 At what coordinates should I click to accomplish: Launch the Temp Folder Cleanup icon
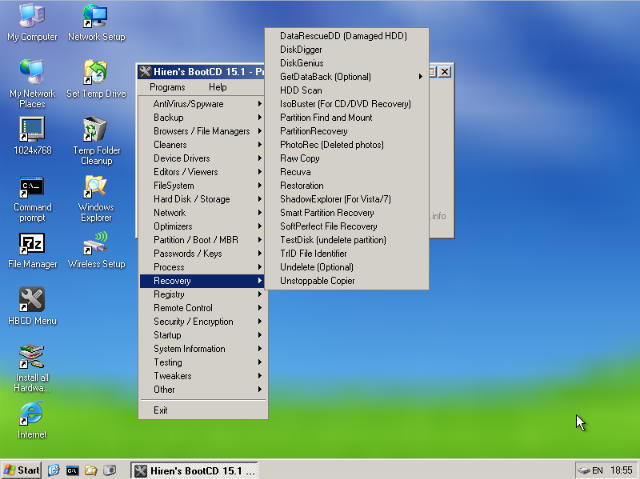[96, 131]
